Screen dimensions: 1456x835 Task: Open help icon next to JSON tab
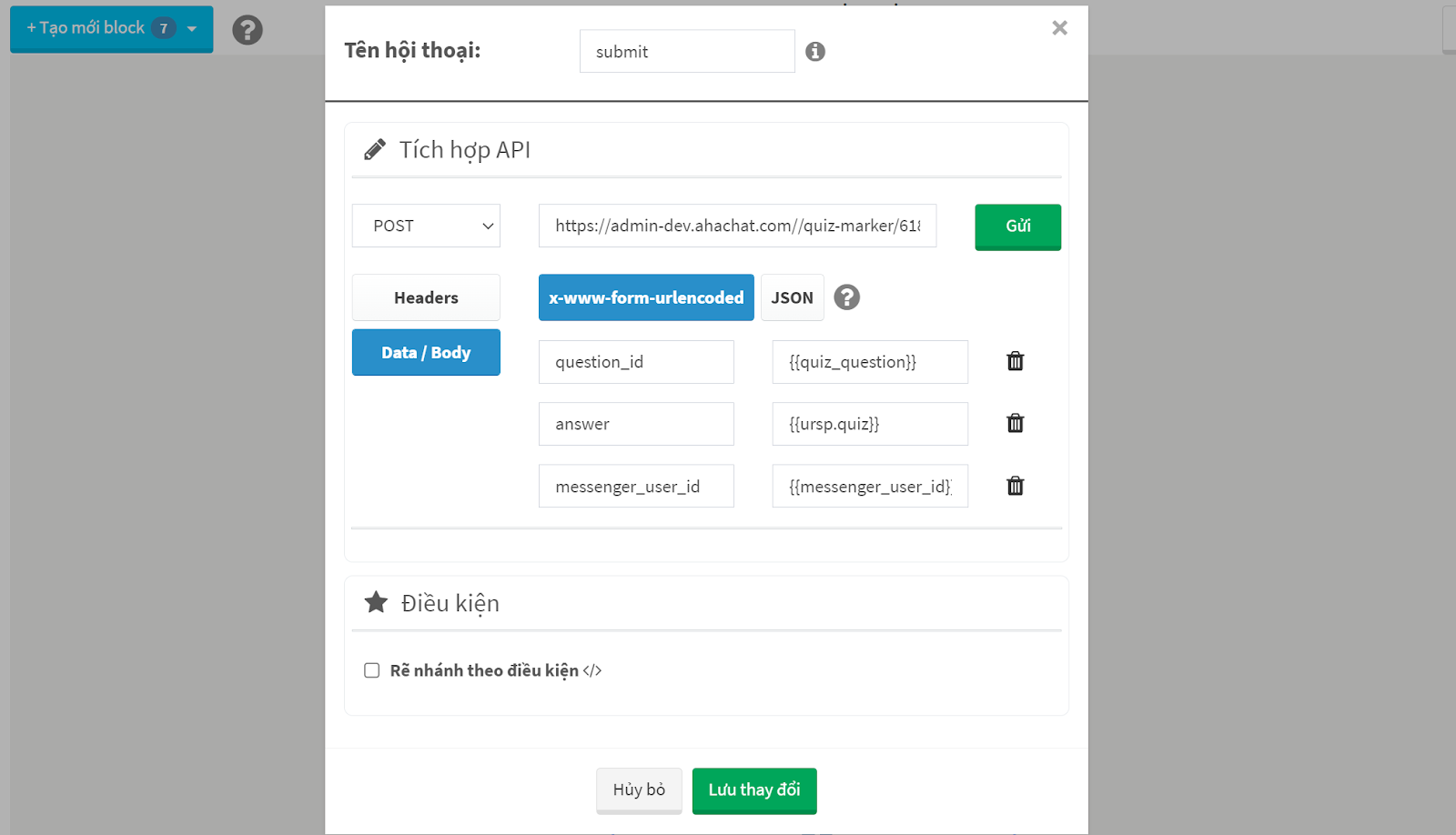847,297
